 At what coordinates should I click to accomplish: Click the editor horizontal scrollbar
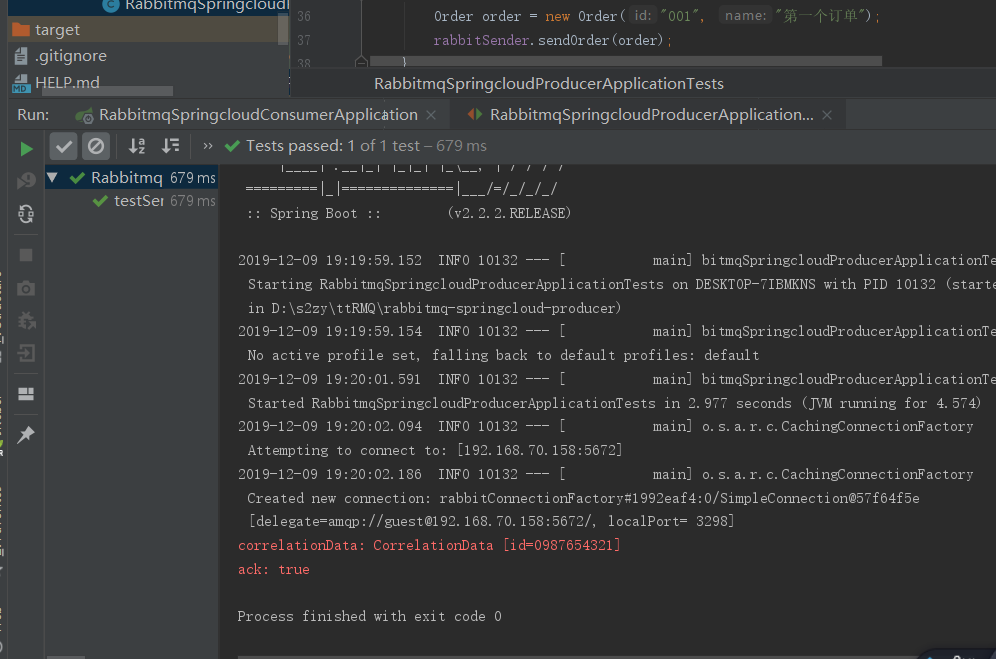coord(626,62)
